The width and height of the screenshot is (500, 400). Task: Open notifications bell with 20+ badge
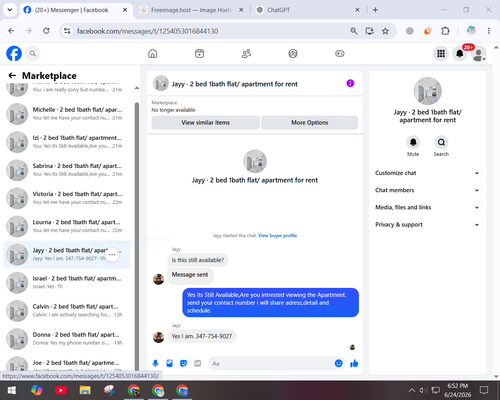coord(460,53)
